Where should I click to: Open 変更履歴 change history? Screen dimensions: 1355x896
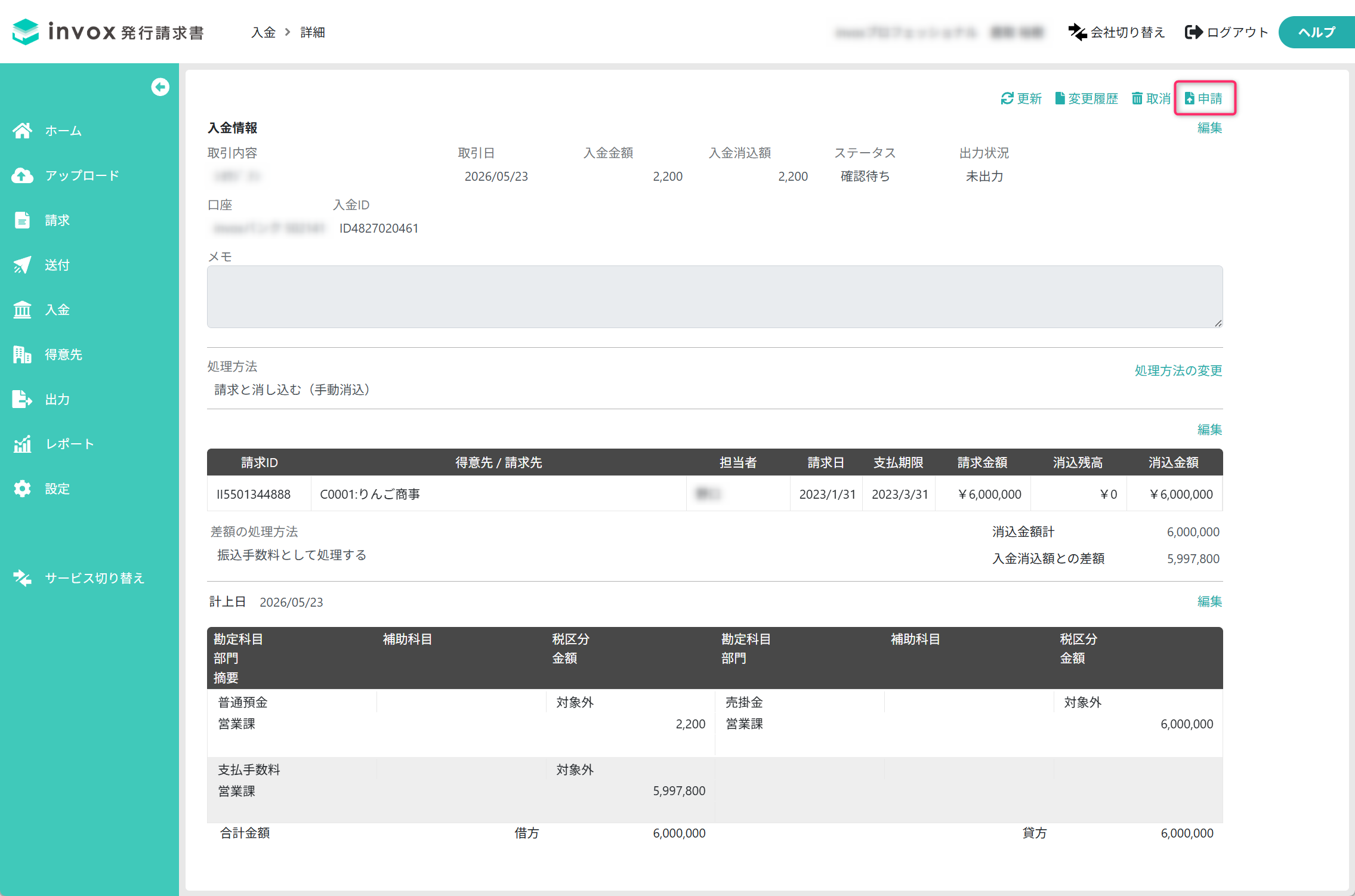tap(1087, 98)
